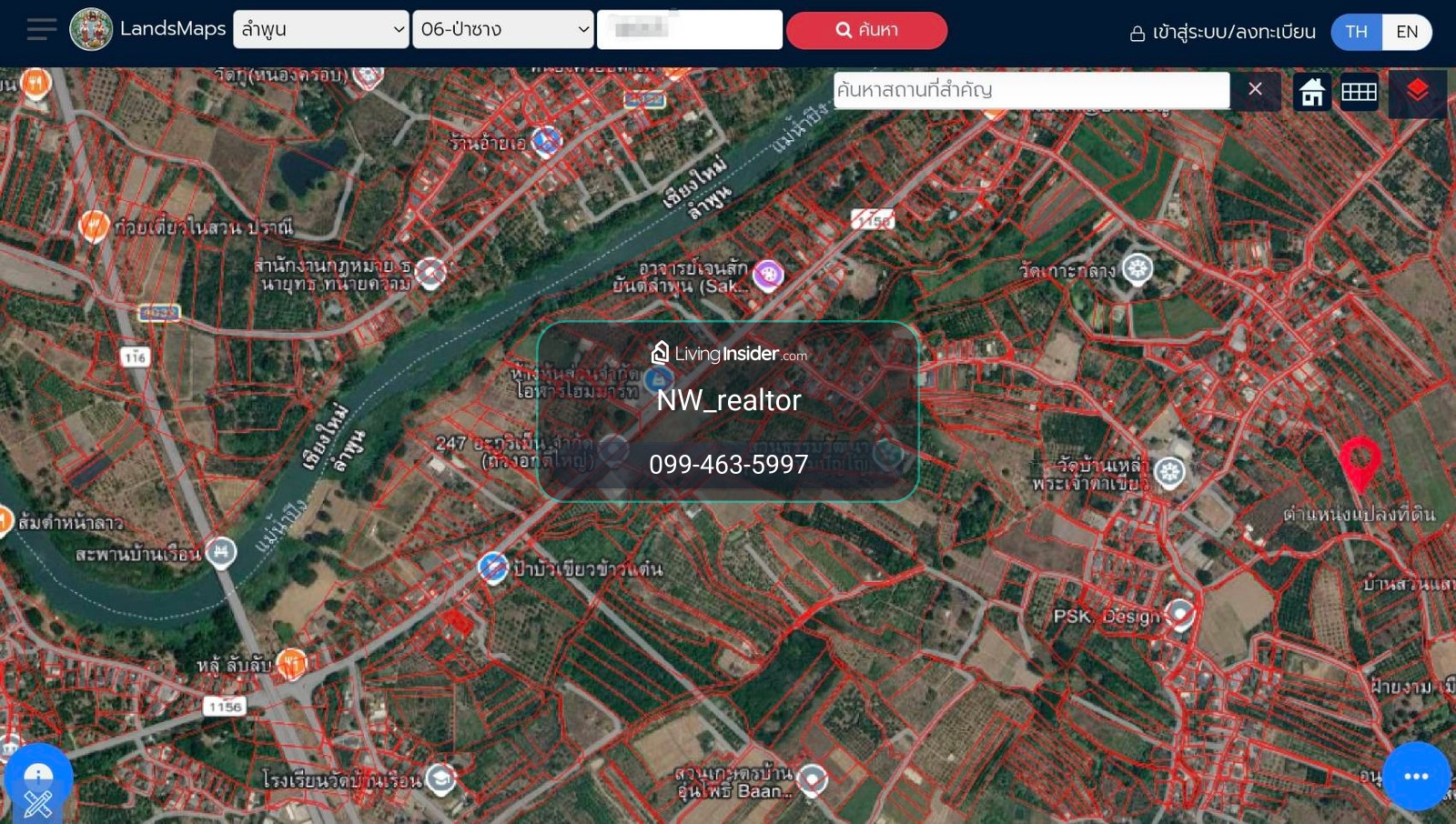Viewport: 1456px width, 824px height.
Task: Click the วัดเกาะกลาง temple marker
Action: [x=1137, y=268]
